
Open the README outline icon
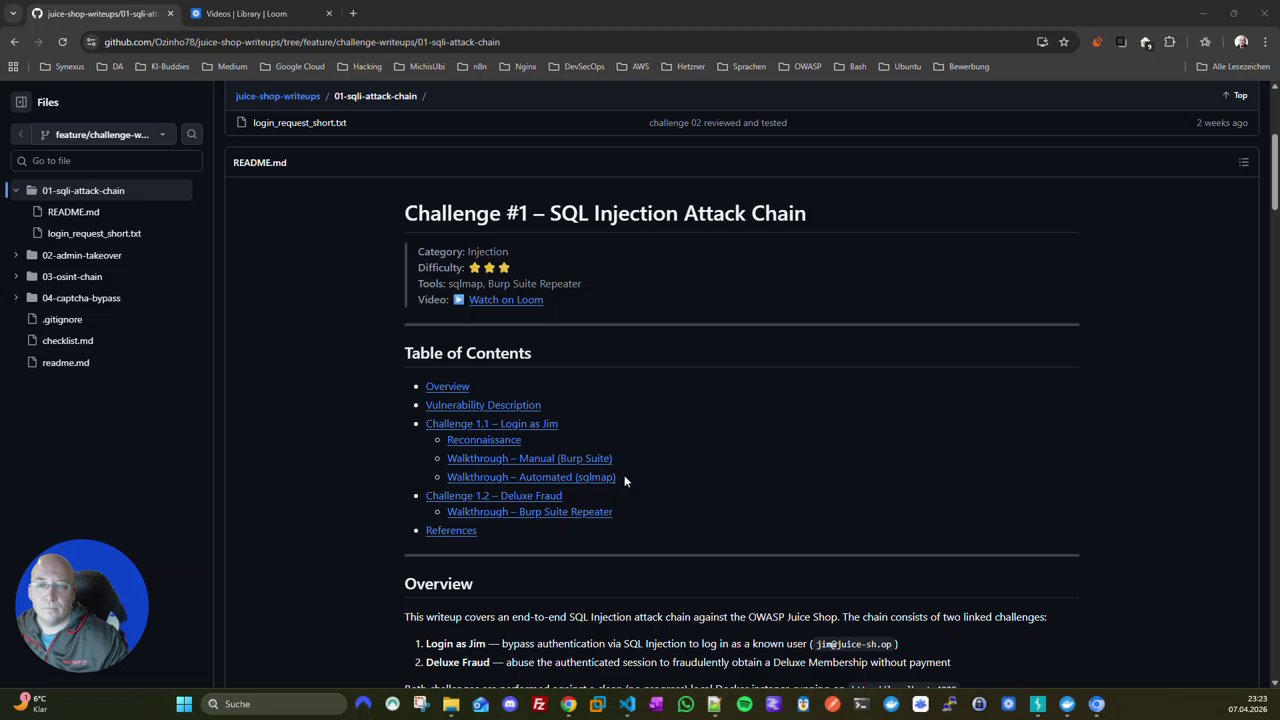pyautogui.click(x=1244, y=162)
